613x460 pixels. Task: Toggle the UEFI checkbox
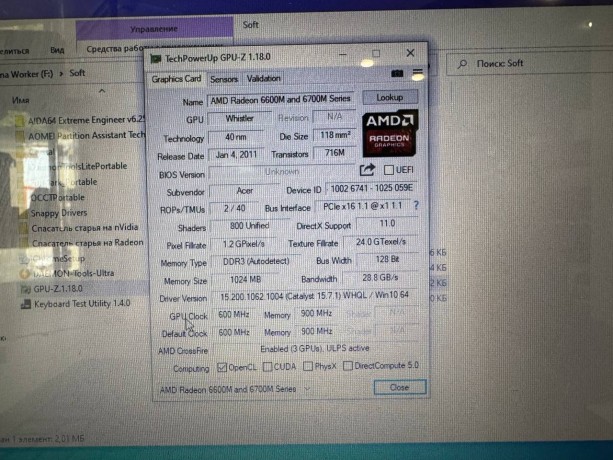tap(388, 170)
